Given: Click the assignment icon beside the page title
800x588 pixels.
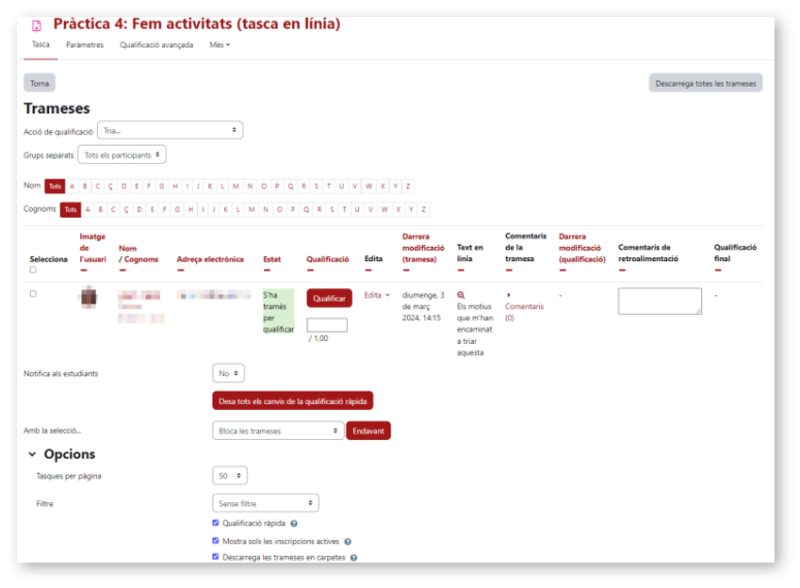Looking at the screenshot, I should tap(37, 25).
